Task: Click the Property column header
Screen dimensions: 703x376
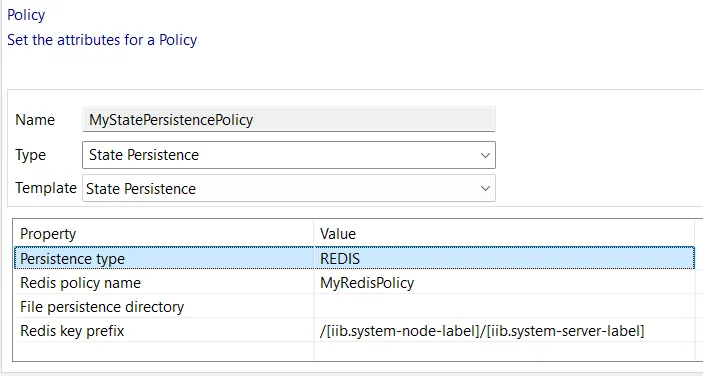Action: click(x=164, y=233)
